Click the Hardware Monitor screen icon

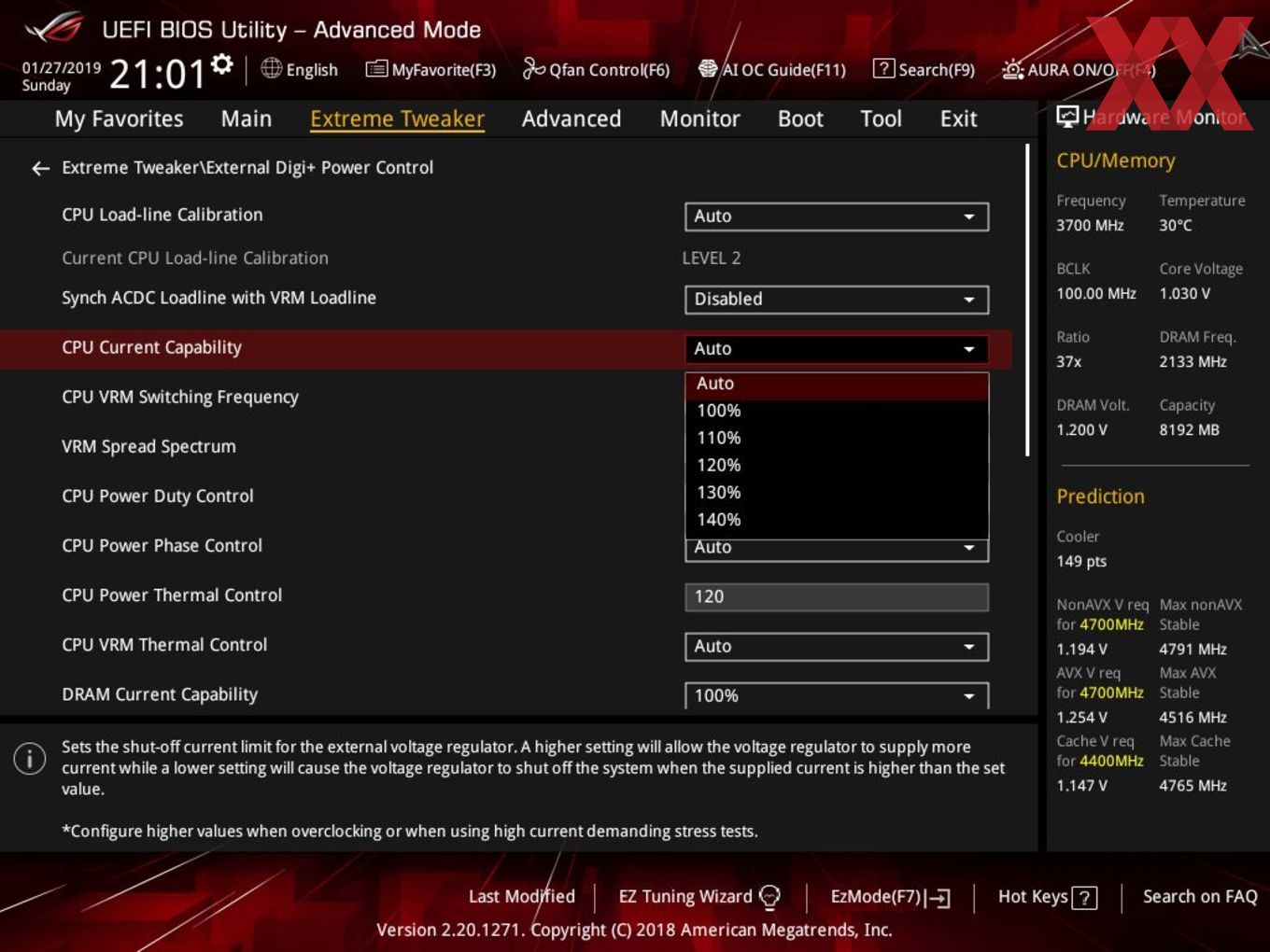tap(1066, 117)
